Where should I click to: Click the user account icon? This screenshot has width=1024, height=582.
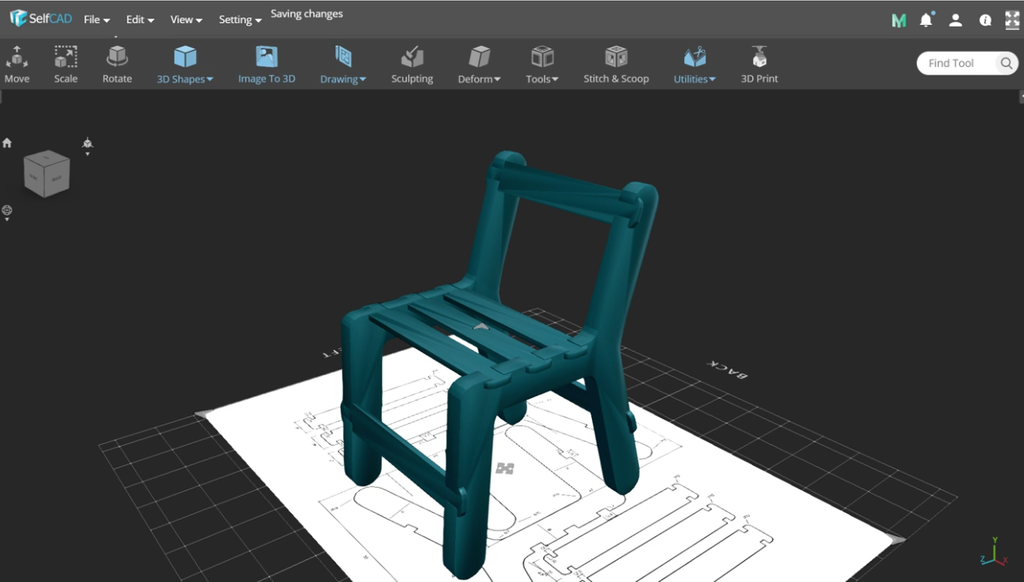pos(956,19)
